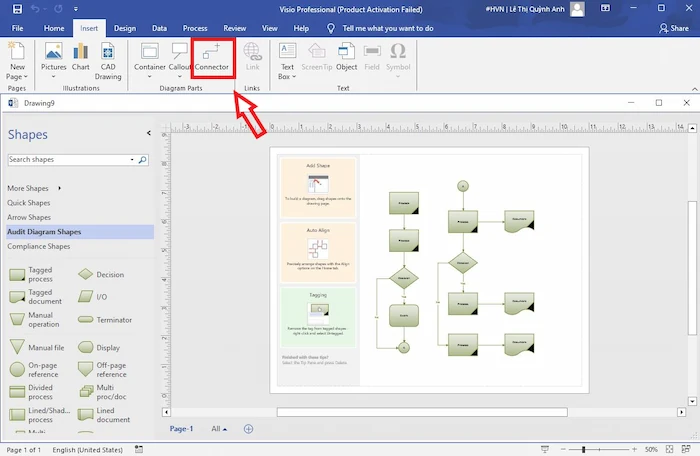The image size is (700, 456).
Task: Select the Page-1 tab
Action: 181,429
